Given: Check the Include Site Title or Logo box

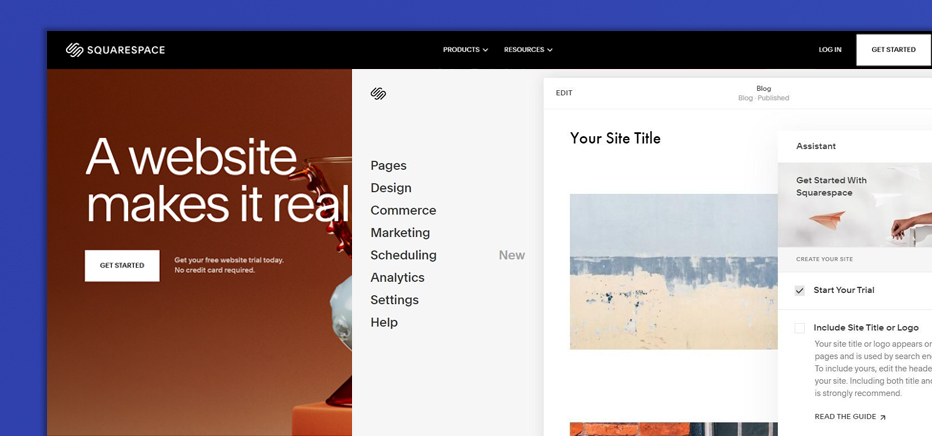Looking at the screenshot, I should [799, 328].
